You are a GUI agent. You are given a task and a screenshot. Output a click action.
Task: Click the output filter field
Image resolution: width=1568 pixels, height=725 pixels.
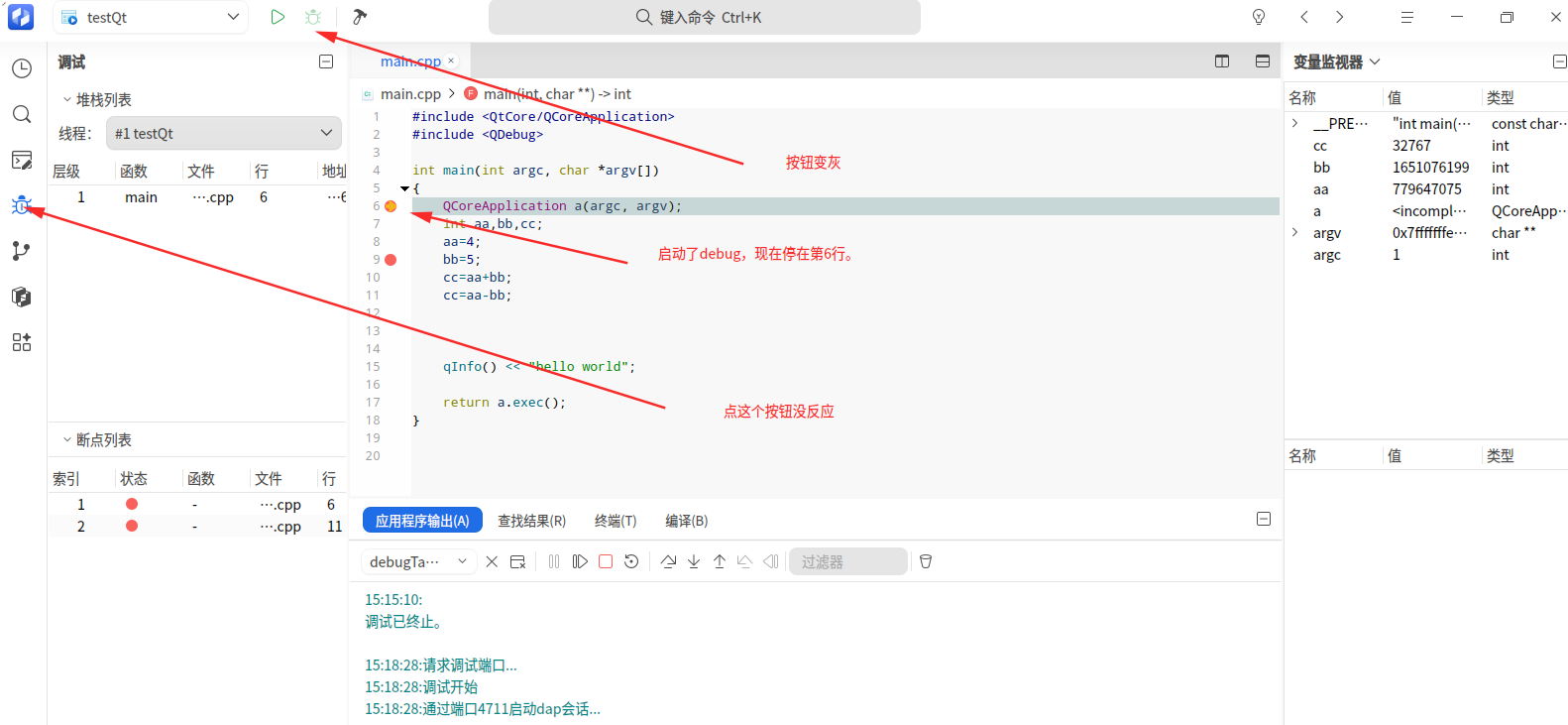click(848, 561)
